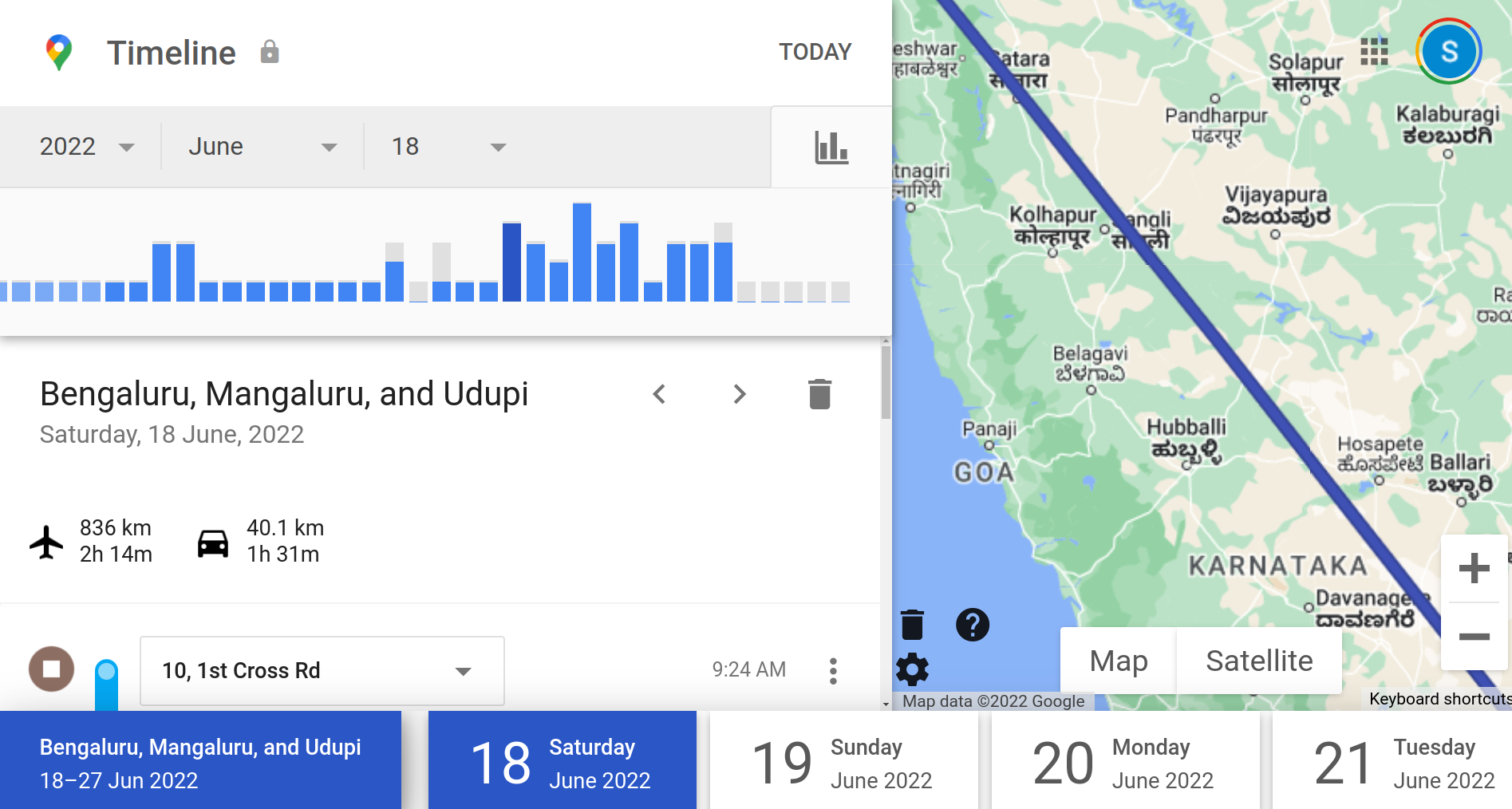This screenshot has width=1512, height=809.
Task: Switch to Map view
Action: pos(1119,661)
